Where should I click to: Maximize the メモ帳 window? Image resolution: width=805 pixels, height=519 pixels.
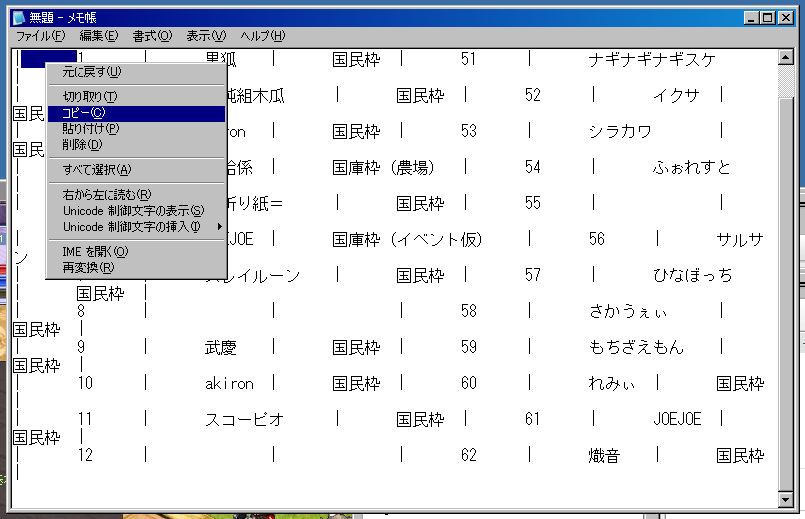(x=768, y=18)
